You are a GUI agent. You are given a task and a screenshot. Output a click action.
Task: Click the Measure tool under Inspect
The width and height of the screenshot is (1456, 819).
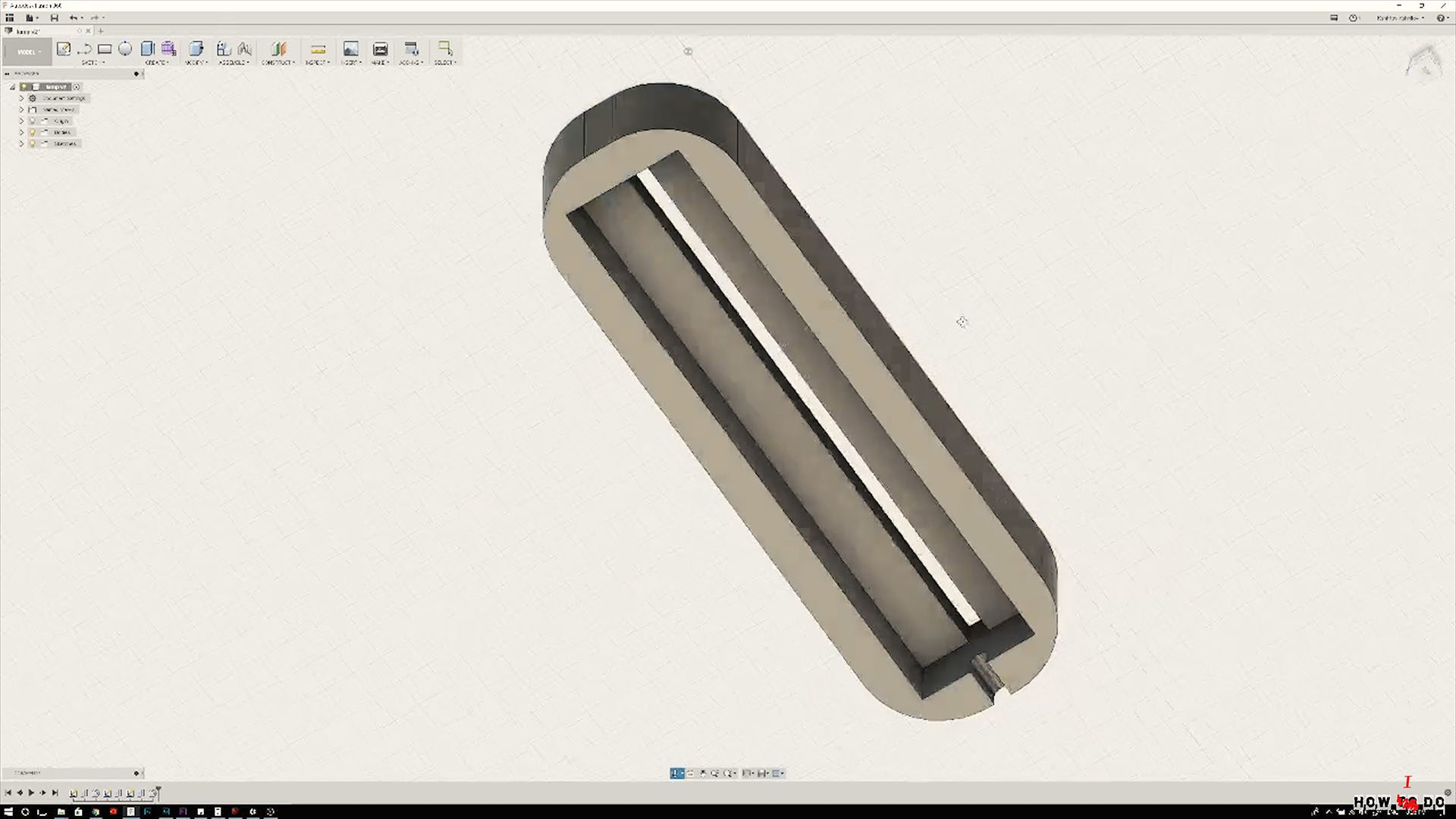coord(318,49)
